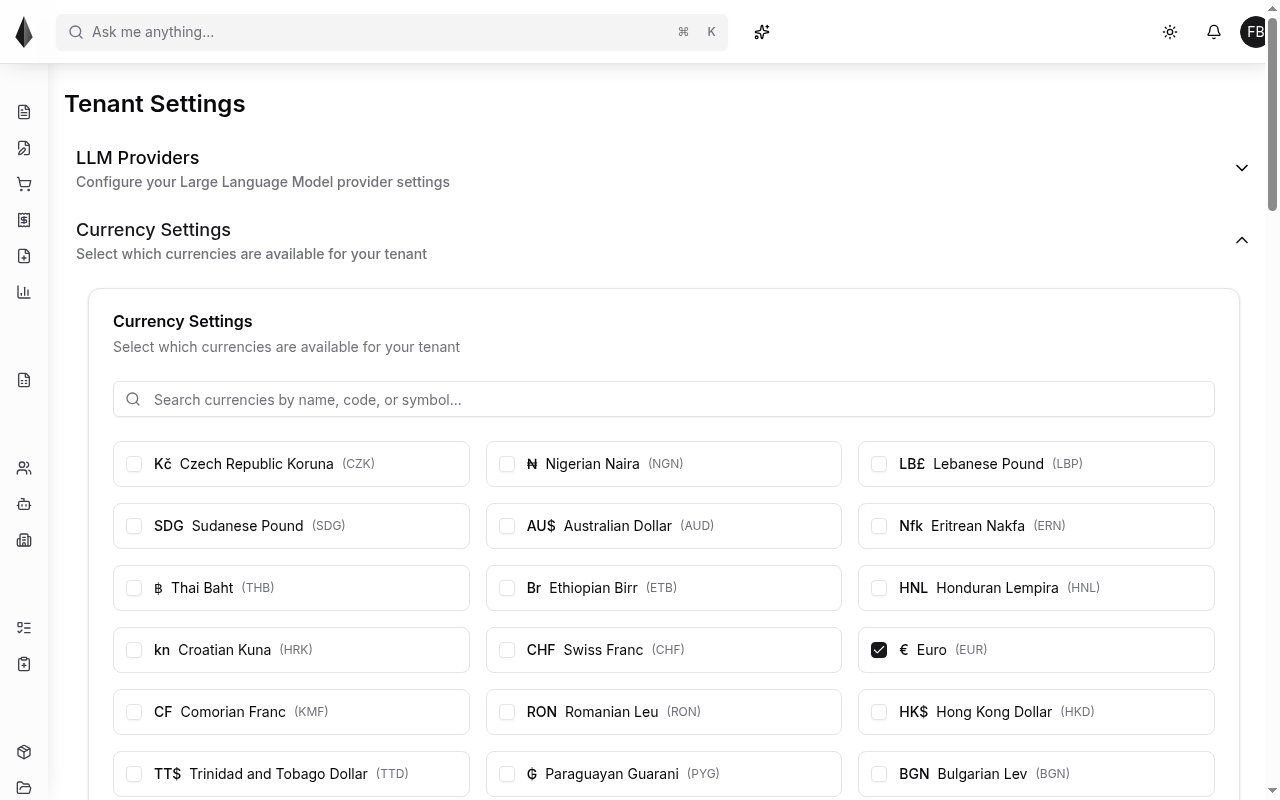
Task: Click the Tenant Settings page title
Action: coord(155,104)
